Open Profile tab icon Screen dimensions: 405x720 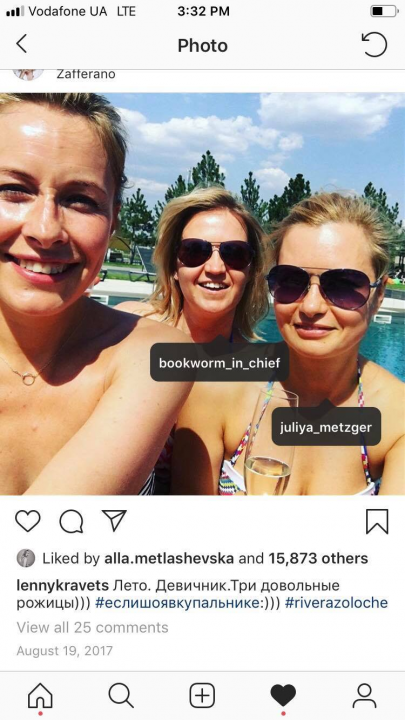coord(364,696)
